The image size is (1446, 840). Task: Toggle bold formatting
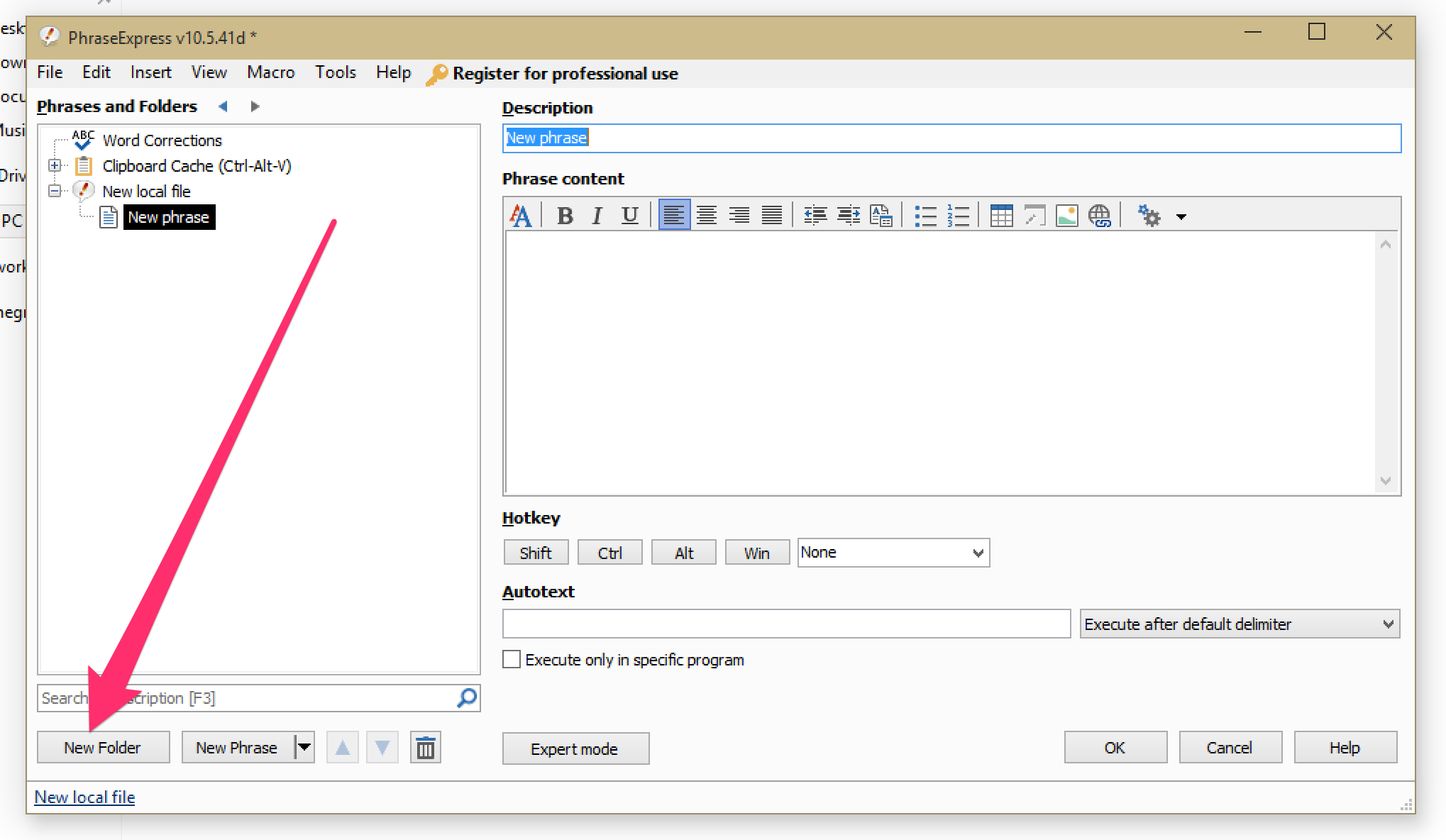pos(565,216)
